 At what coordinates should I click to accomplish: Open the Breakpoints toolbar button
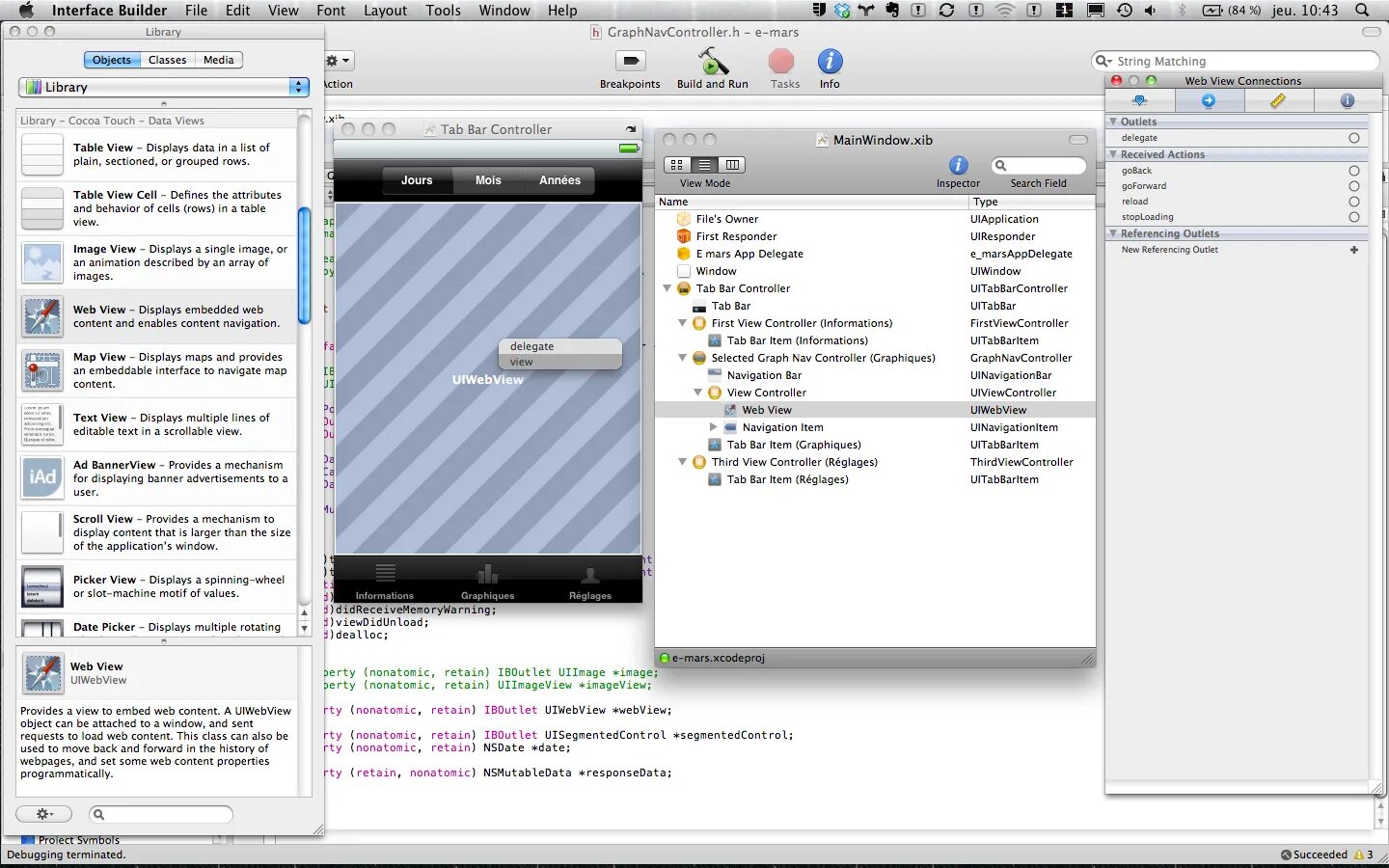(x=630, y=61)
